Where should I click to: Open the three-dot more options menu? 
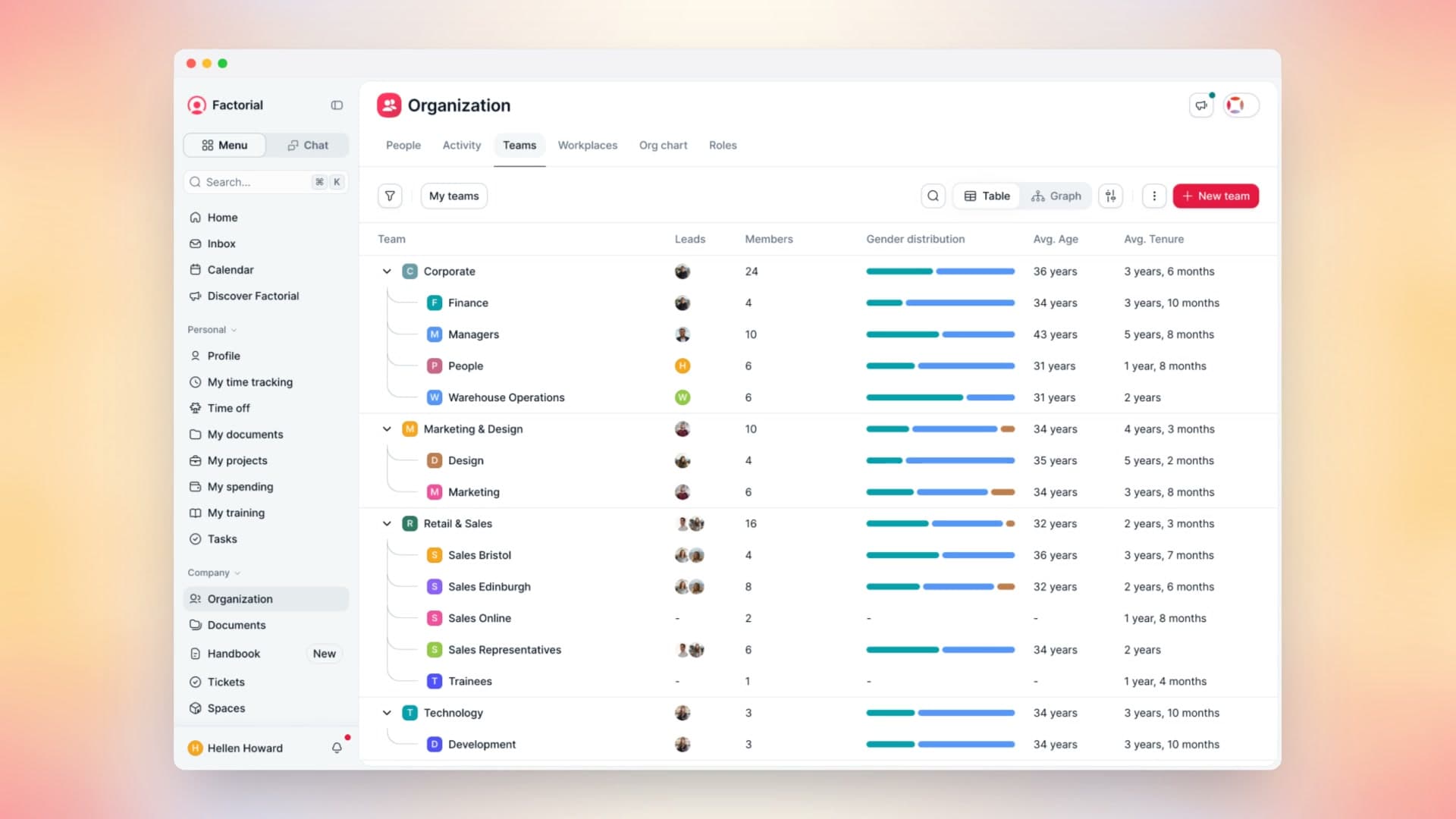click(x=1154, y=196)
